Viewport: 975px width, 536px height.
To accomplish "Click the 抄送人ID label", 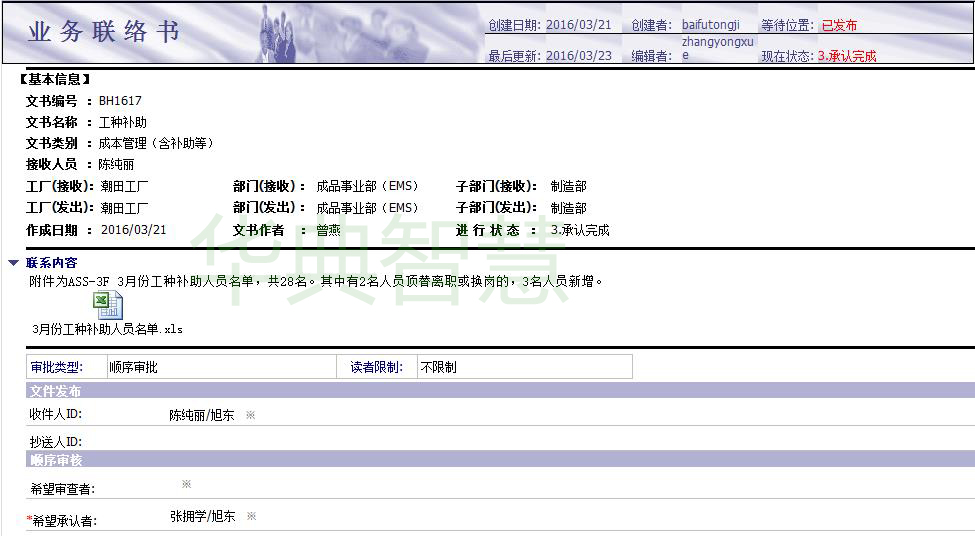I will pyautogui.click(x=56, y=442).
